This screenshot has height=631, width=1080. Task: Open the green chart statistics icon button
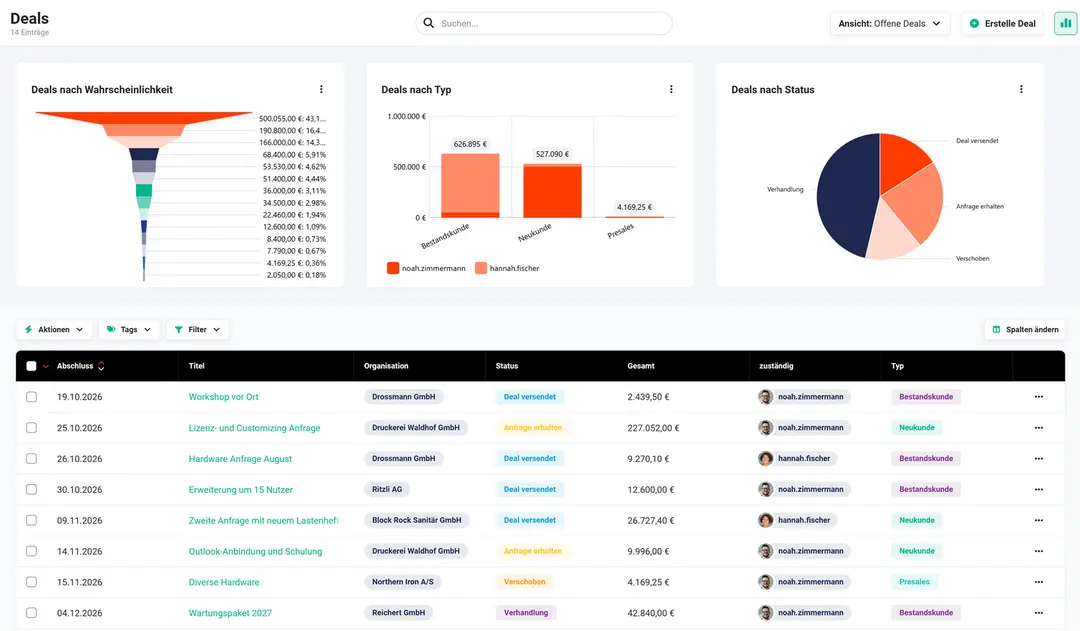click(1066, 23)
